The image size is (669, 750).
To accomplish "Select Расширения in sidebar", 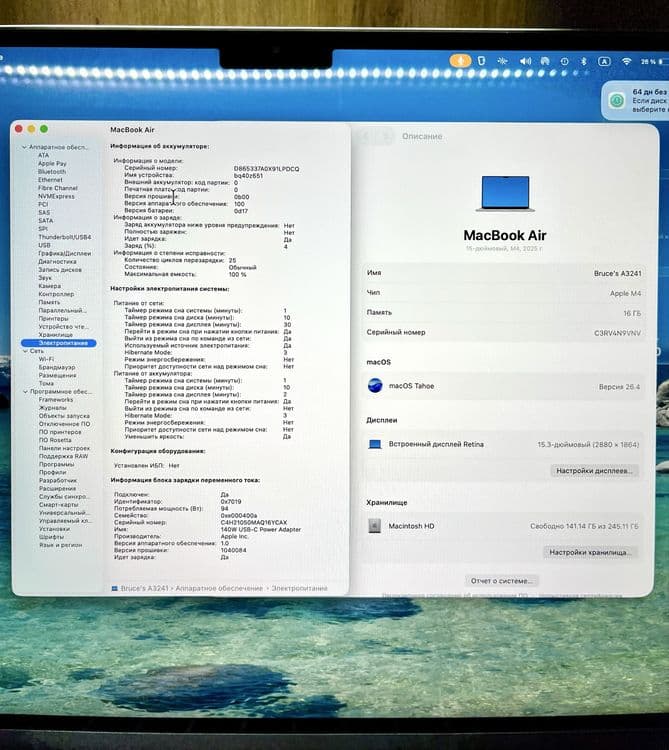I will click(57, 488).
